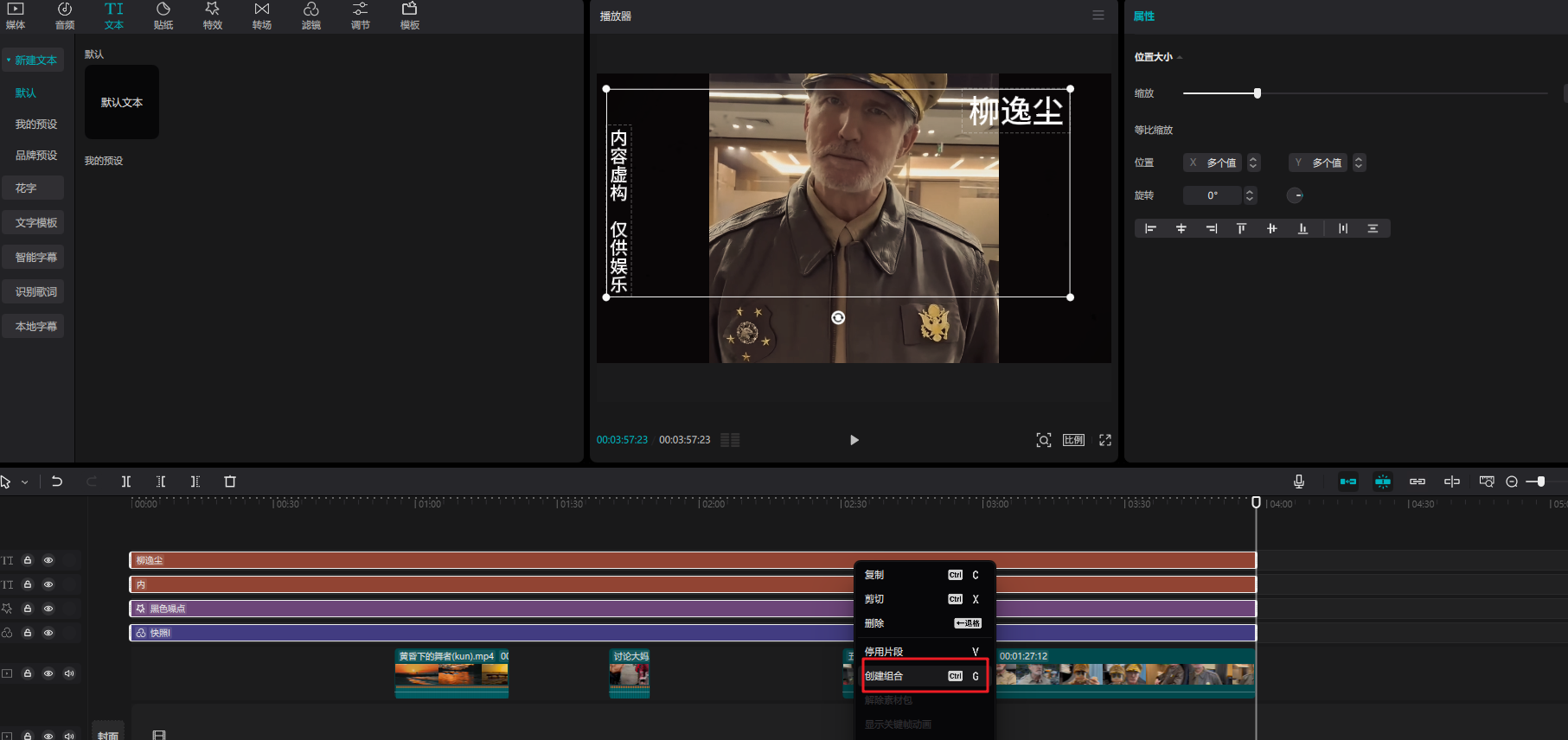
Task: Click the undo arrow in timeline toolbar
Action: click(x=57, y=482)
